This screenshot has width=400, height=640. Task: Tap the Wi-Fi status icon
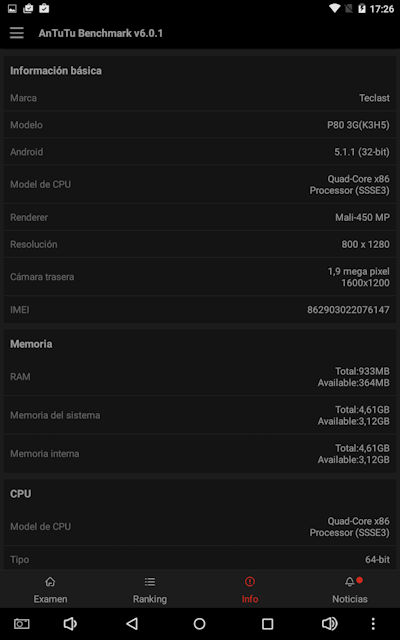(335, 8)
